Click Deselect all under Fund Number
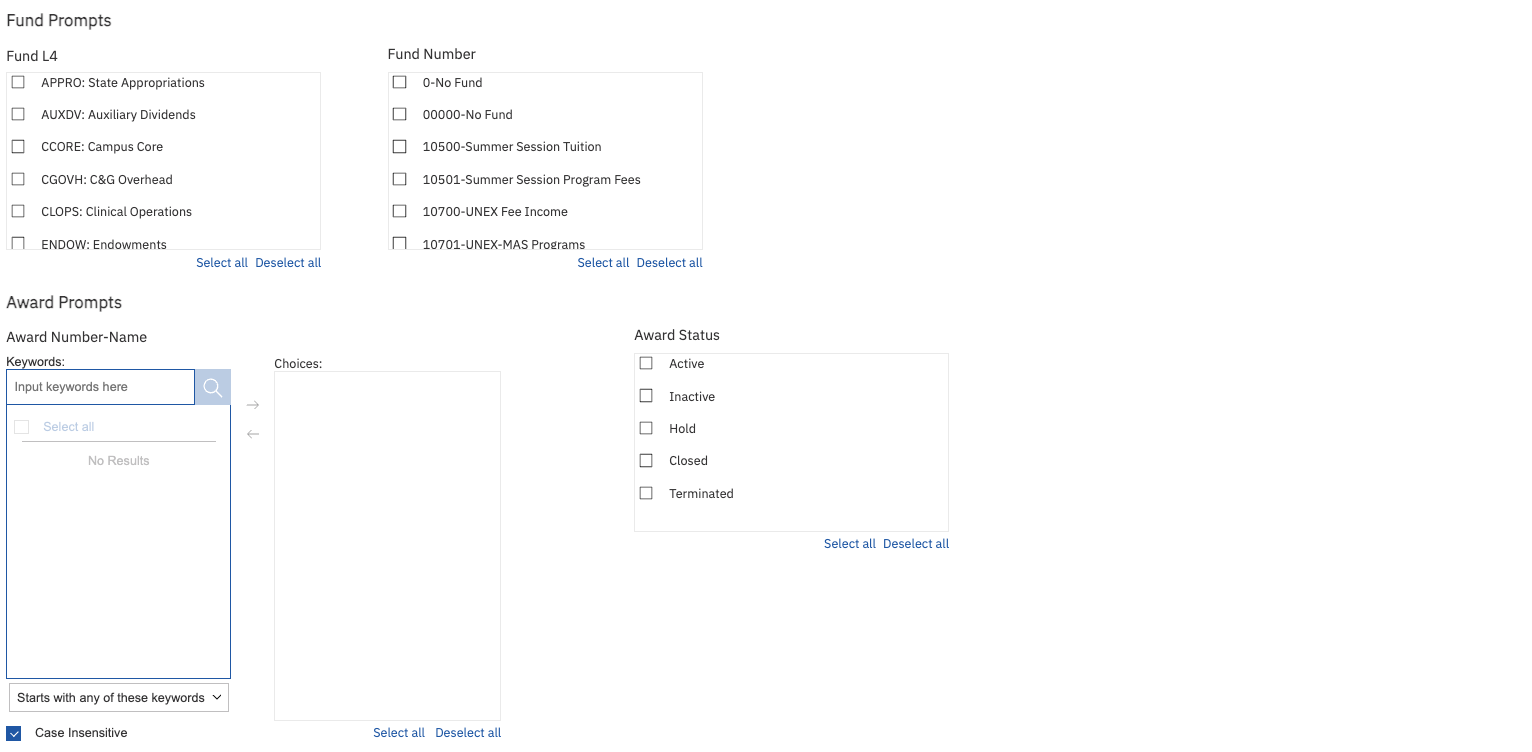Image resolution: width=1532 pixels, height=752 pixels. click(x=669, y=262)
